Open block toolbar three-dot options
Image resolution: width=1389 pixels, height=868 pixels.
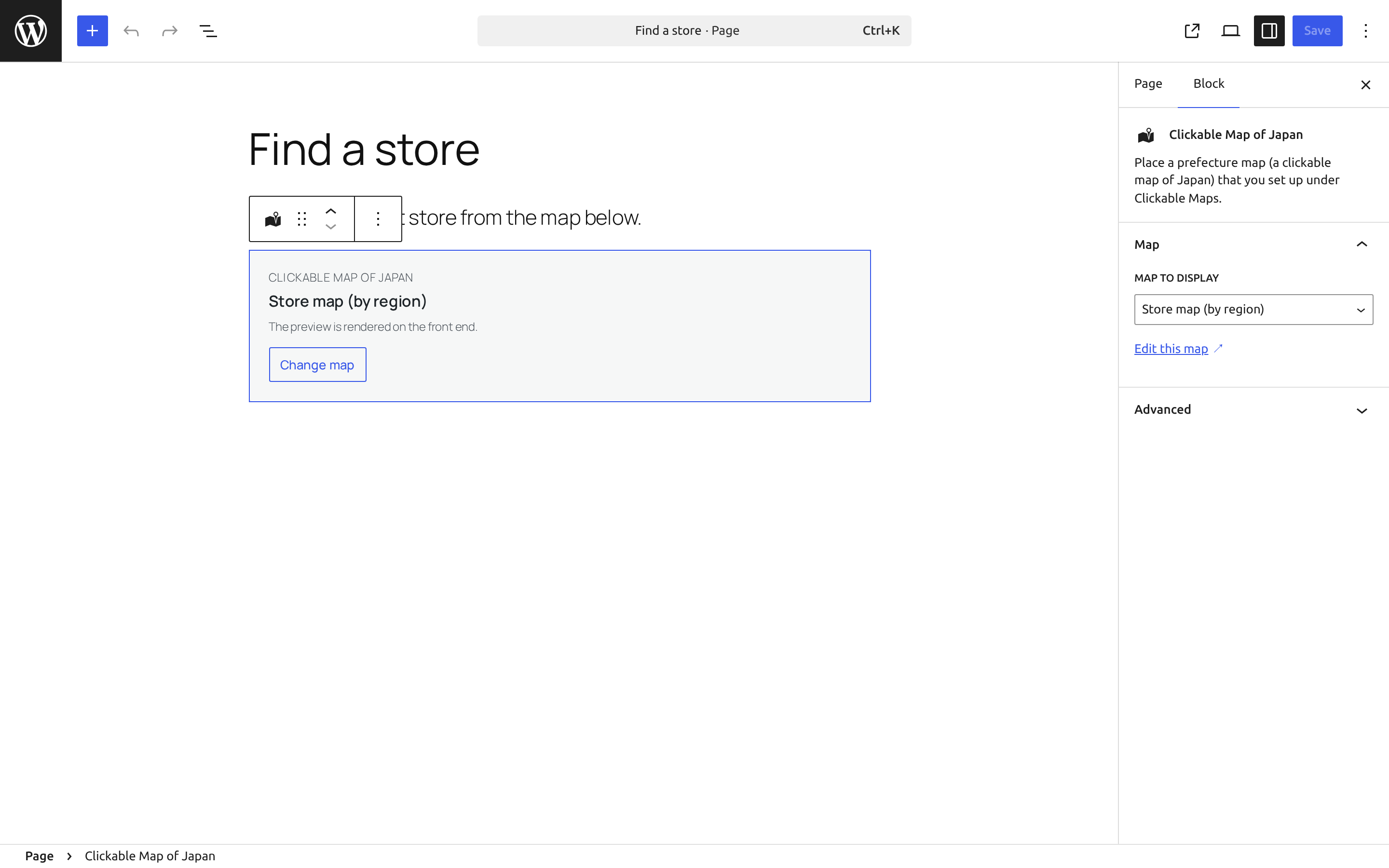[x=378, y=219]
